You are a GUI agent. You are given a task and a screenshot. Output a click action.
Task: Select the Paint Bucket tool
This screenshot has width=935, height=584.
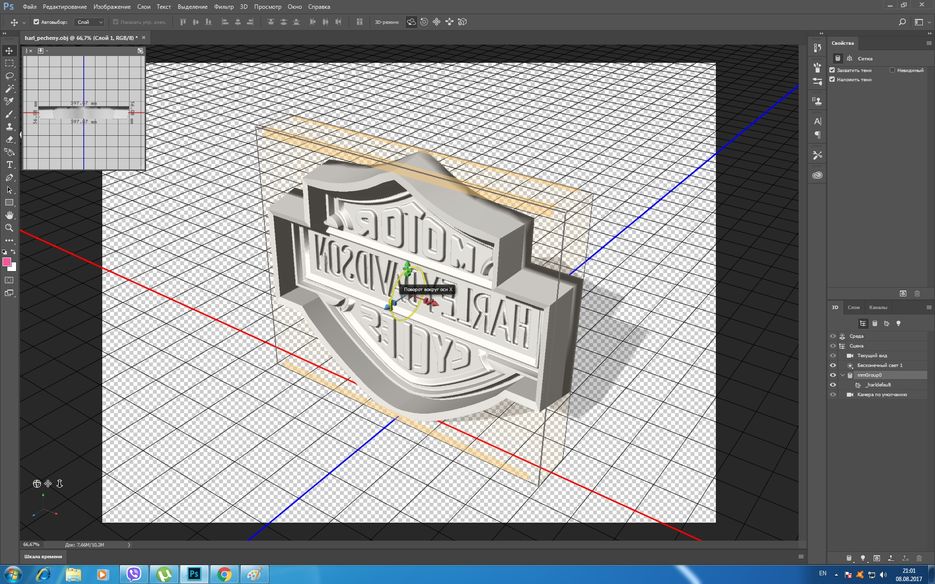click(9, 152)
